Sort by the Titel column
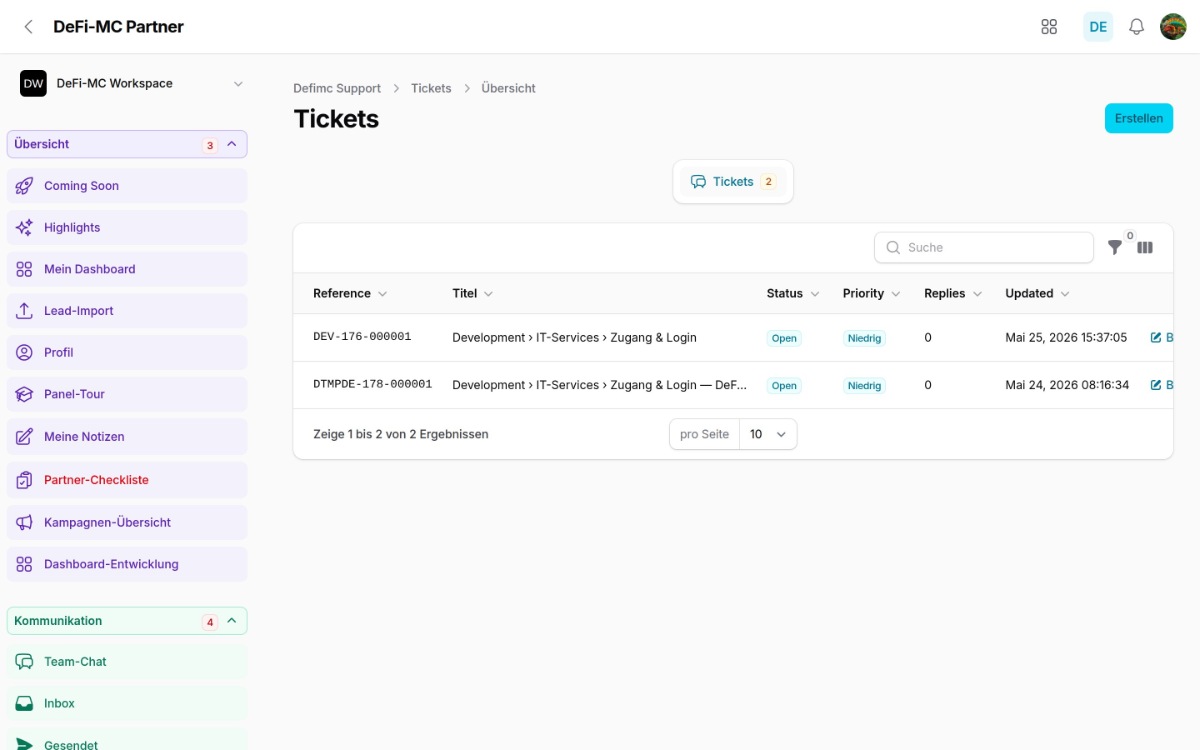Viewport: 1200px width, 750px height. click(472, 293)
